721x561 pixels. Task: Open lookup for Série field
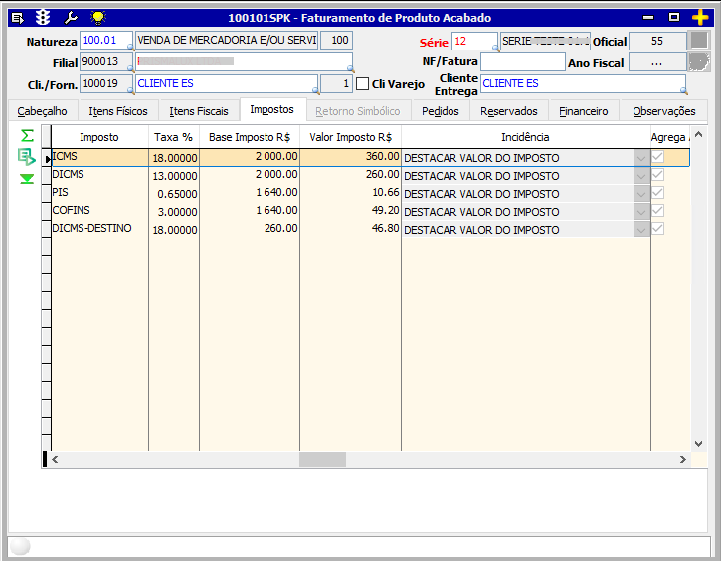pos(495,48)
